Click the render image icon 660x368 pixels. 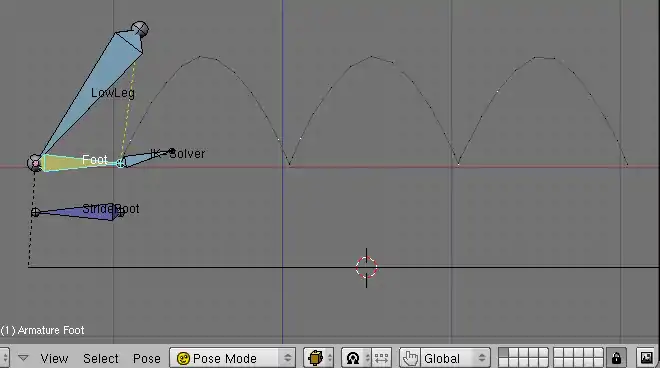click(647, 358)
